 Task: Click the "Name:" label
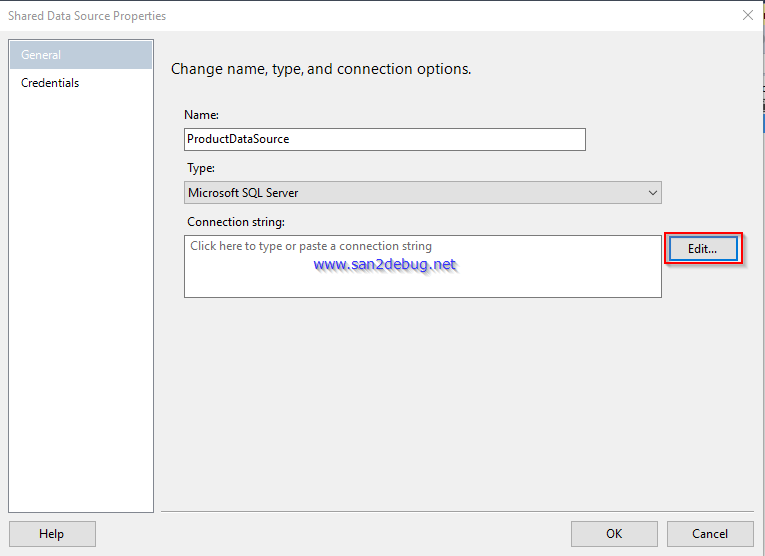[201, 115]
